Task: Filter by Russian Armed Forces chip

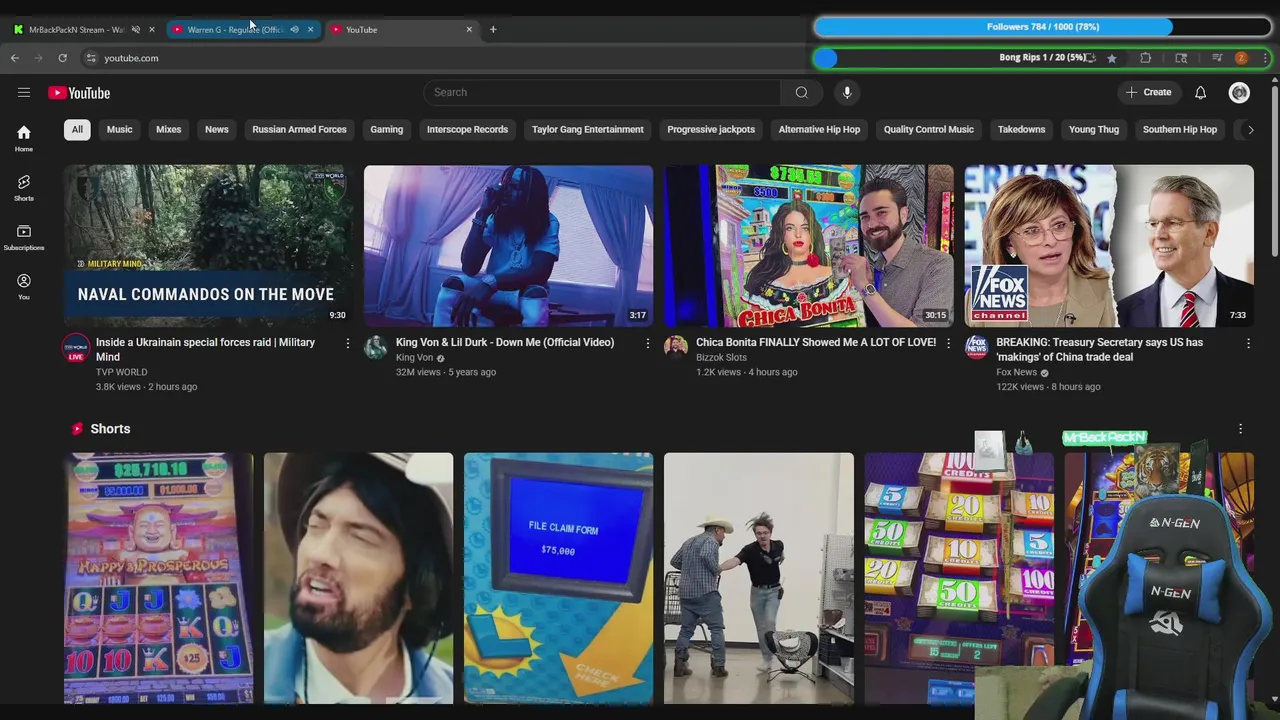Action: tap(299, 129)
